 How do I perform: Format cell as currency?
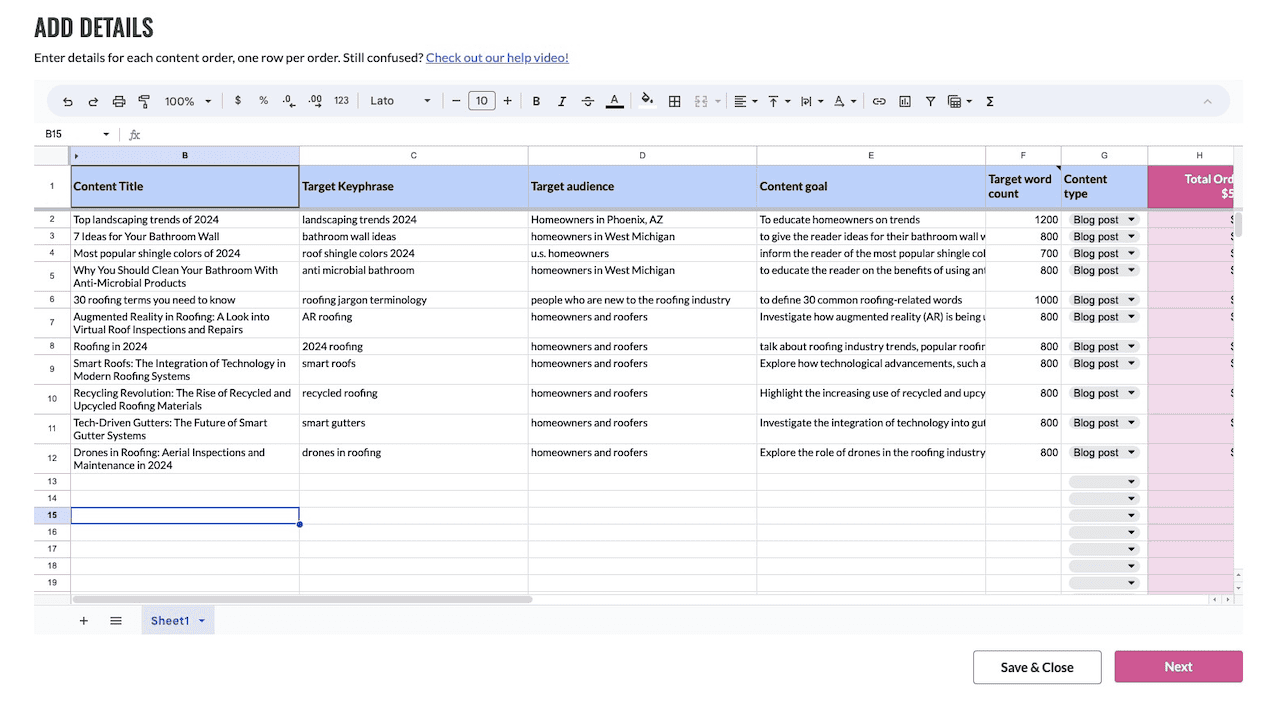coord(238,101)
